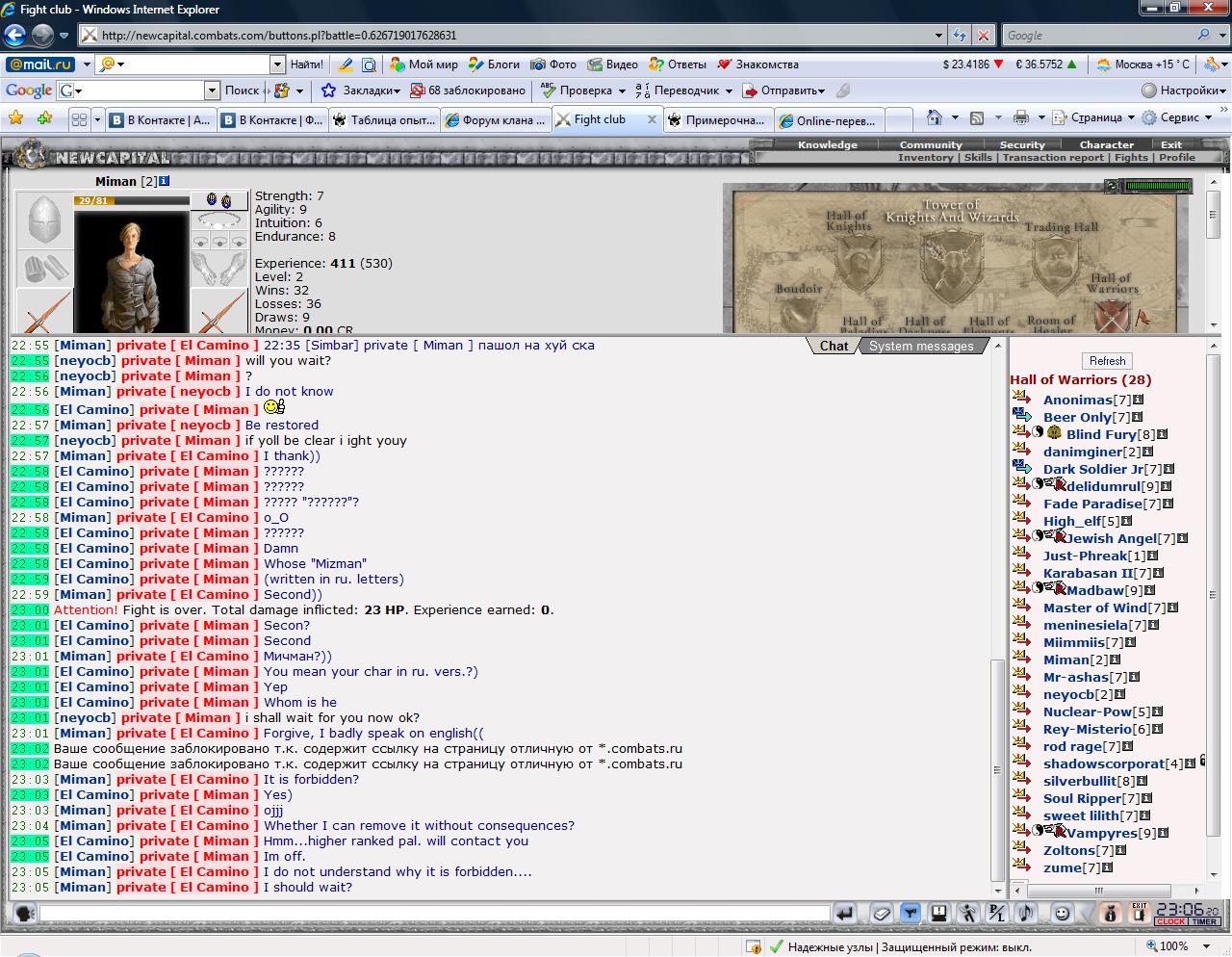Click the save chat floppy disk icon
Viewport: 1232px width, 957px height.
(x=939, y=913)
